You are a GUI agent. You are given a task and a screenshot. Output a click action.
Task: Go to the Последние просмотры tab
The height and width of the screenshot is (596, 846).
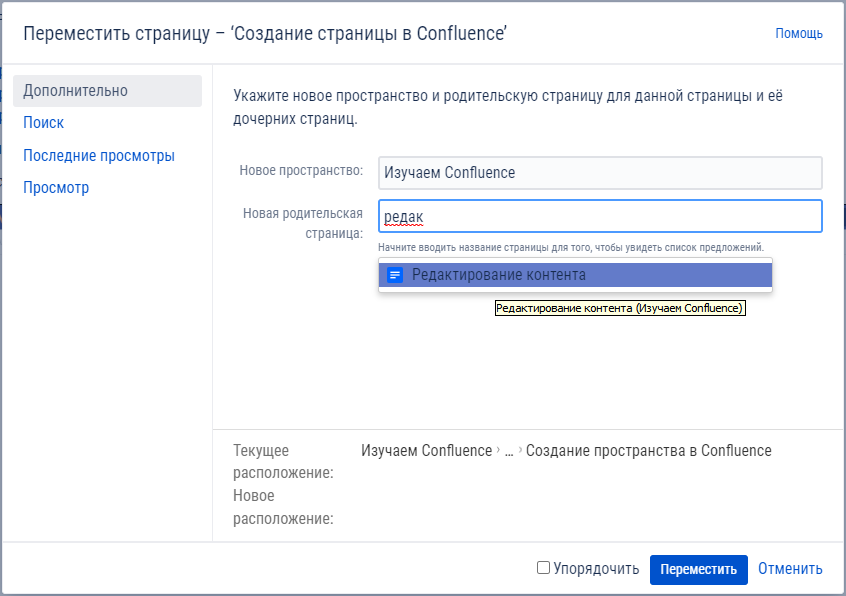tap(99, 156)
